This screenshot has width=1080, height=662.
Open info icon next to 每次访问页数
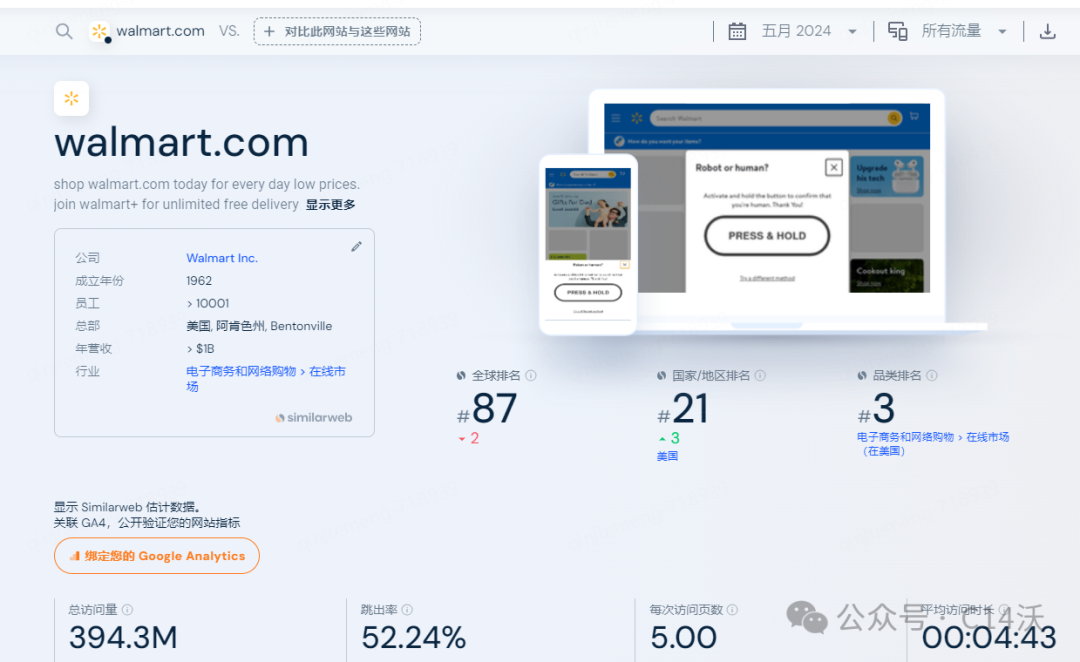coord(732,610)
